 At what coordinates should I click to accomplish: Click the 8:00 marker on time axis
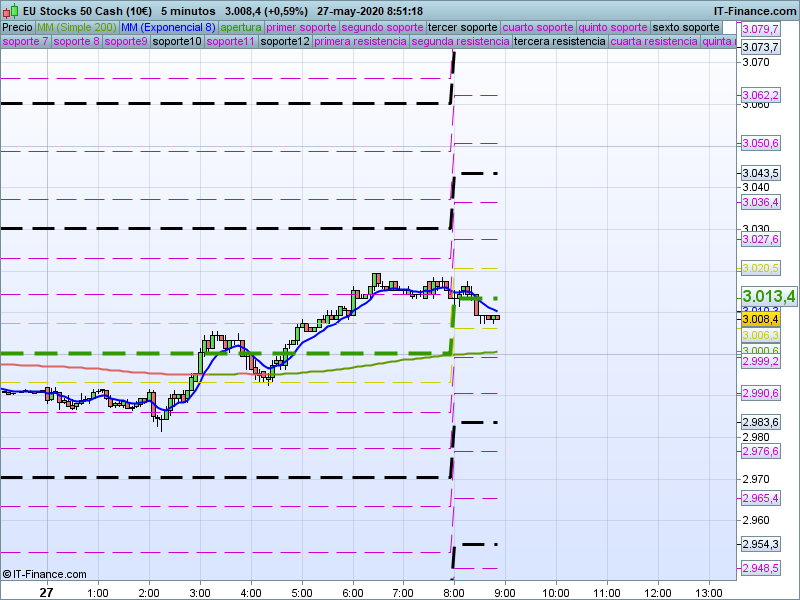(453, 591)
